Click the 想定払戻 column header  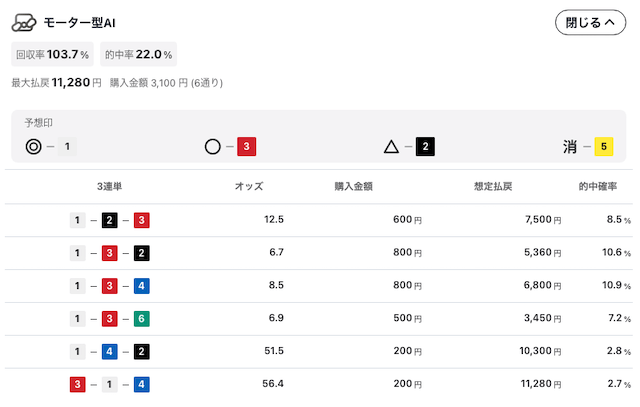pos(493,186)
